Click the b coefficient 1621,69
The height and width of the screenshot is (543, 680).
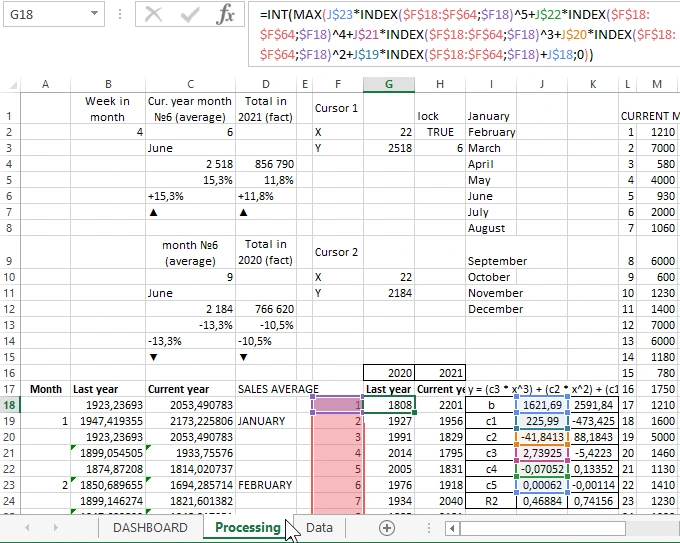(x=542, y=405)
